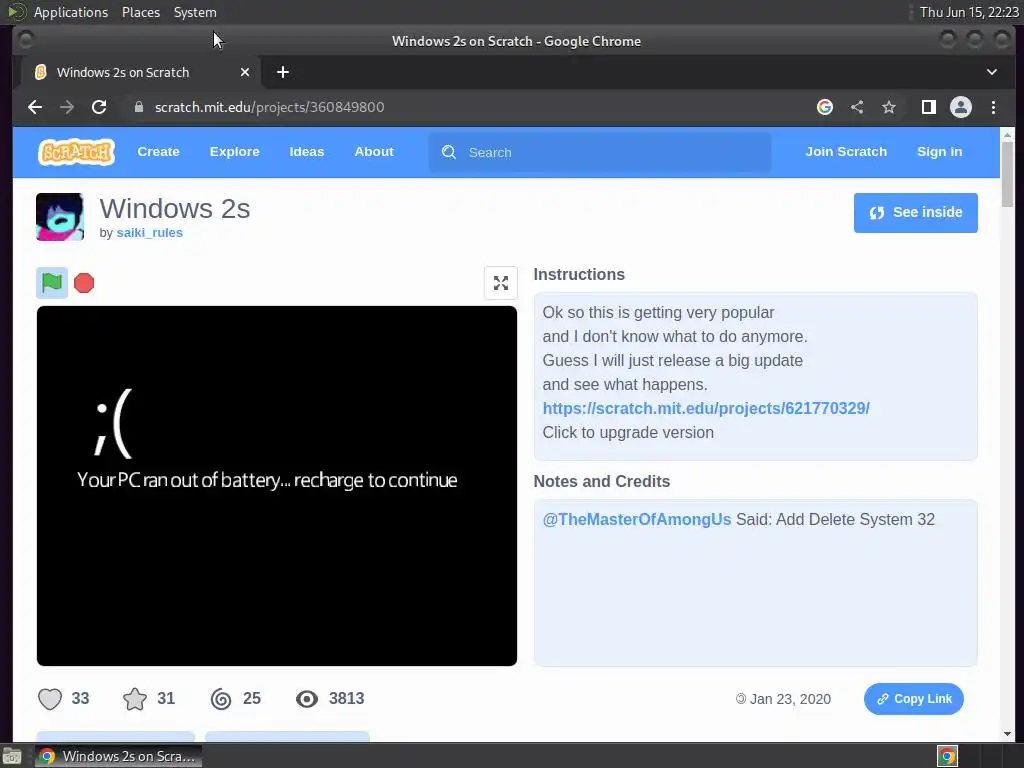This screenshot has width=1024, height=768.
Task: Click the Scratch logo
Action: 76,152
